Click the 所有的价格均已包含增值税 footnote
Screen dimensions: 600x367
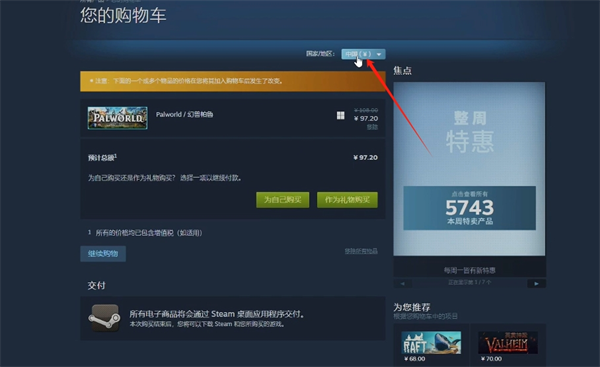pos(145,233)
